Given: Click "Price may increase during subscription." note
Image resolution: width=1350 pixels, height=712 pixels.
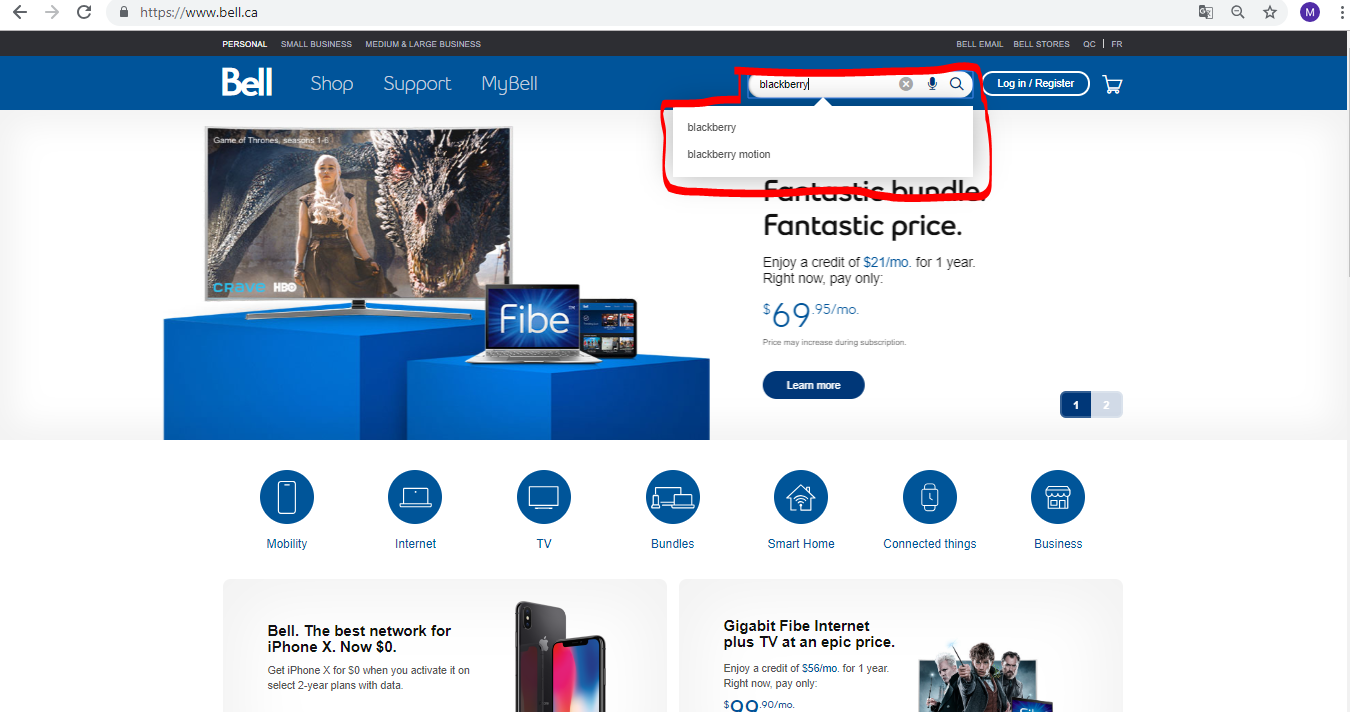Looking at the screenshot, I should point(834,342).
